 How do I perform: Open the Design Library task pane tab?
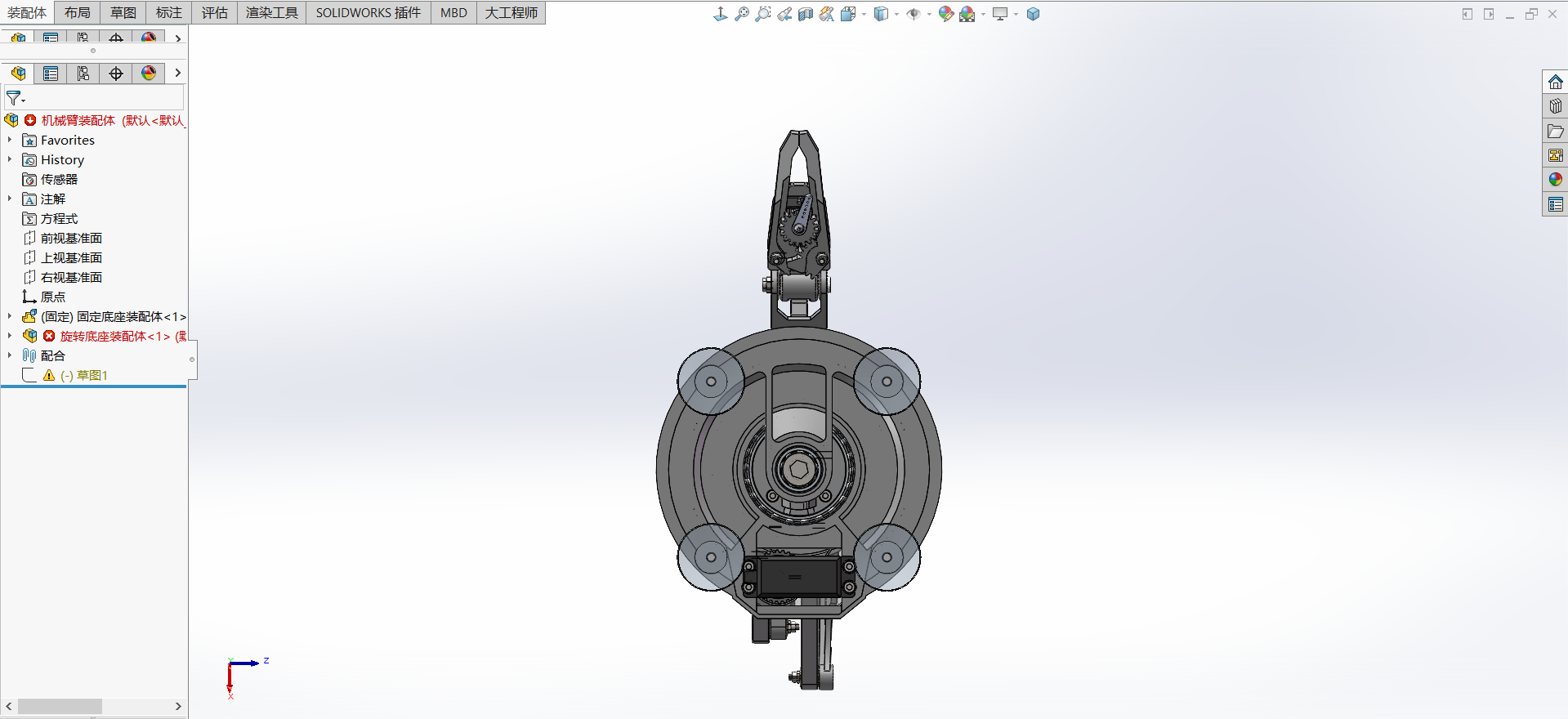[1556, 106]
